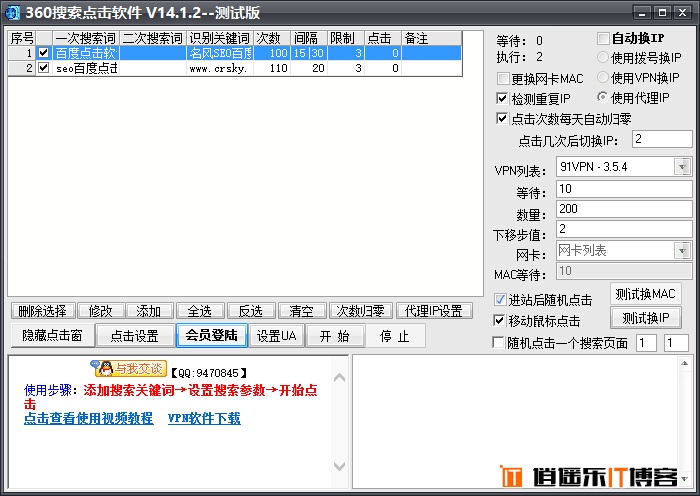
Task: Open 点击查看使用视频教程 link
Action: (88, 418)
